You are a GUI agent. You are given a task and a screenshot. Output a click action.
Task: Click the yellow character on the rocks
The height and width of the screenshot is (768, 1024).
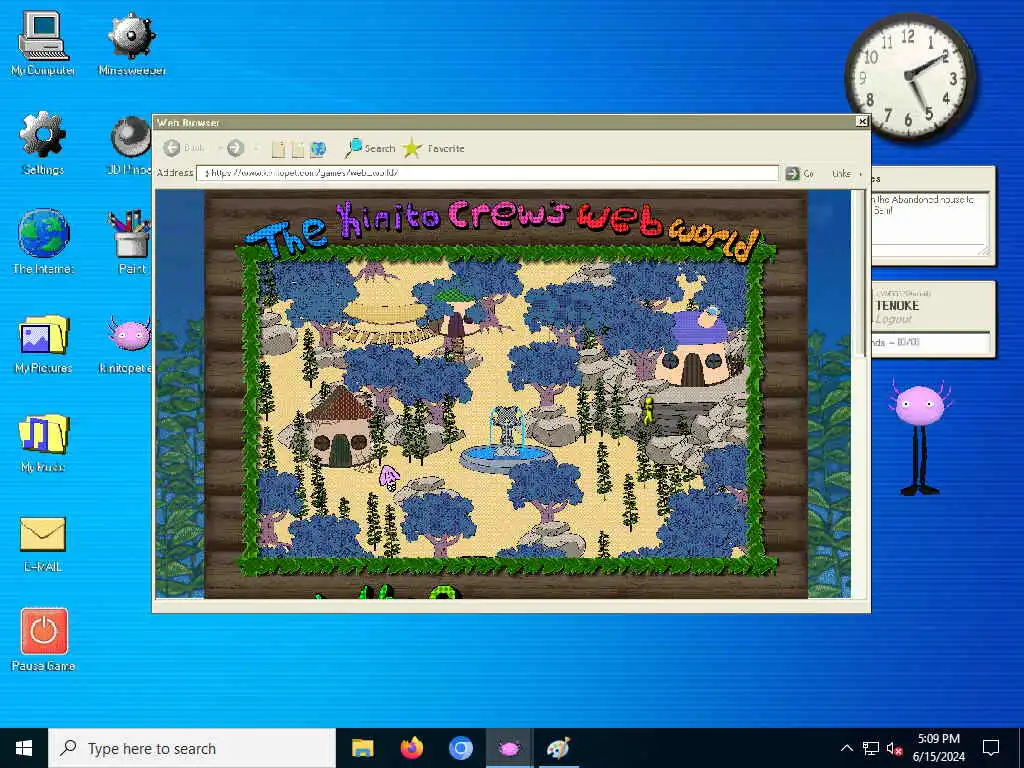coord(648,411)
